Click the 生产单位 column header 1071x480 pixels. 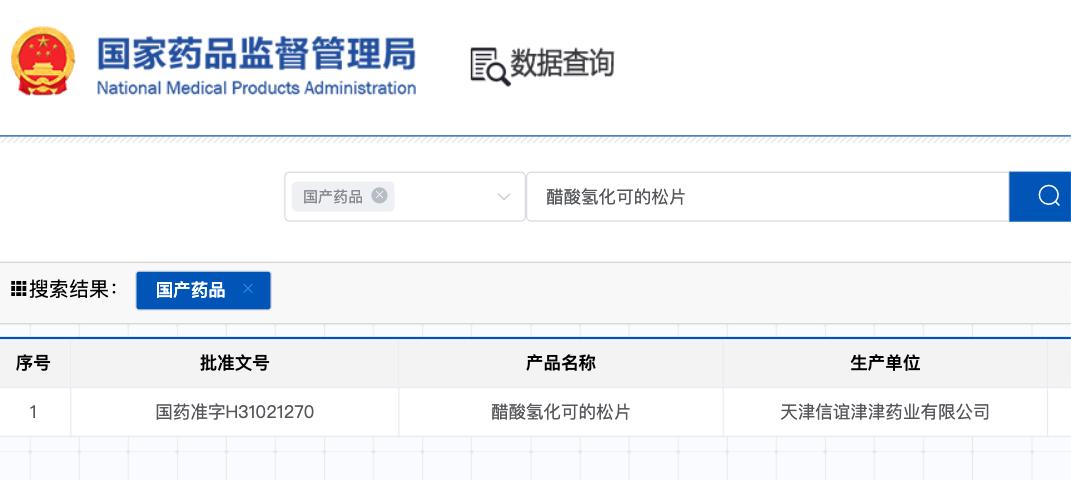click(x=885, y=363)
